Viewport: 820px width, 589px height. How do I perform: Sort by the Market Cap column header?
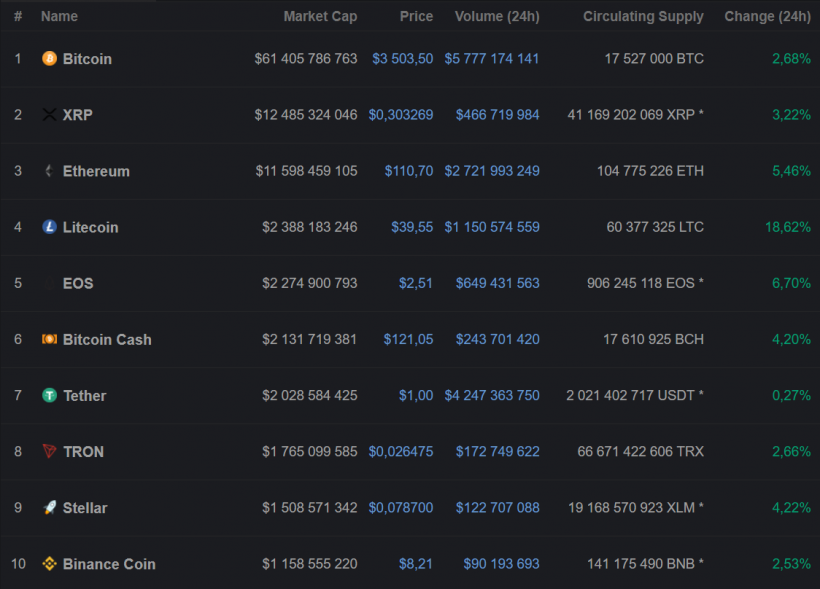click(320, 16)
